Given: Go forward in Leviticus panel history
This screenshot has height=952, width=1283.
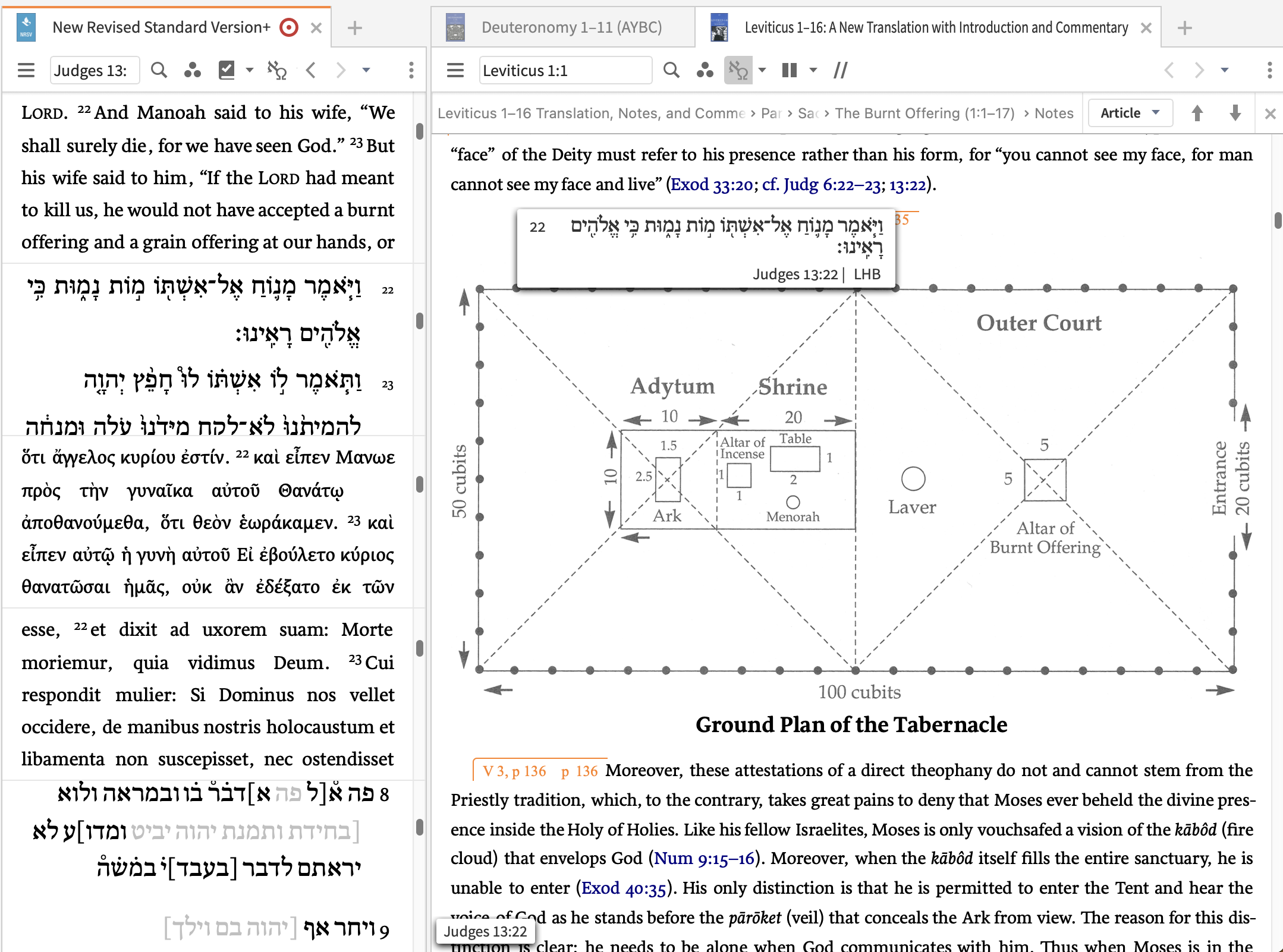Looking at the screenshot, I should click(1199, 70).
